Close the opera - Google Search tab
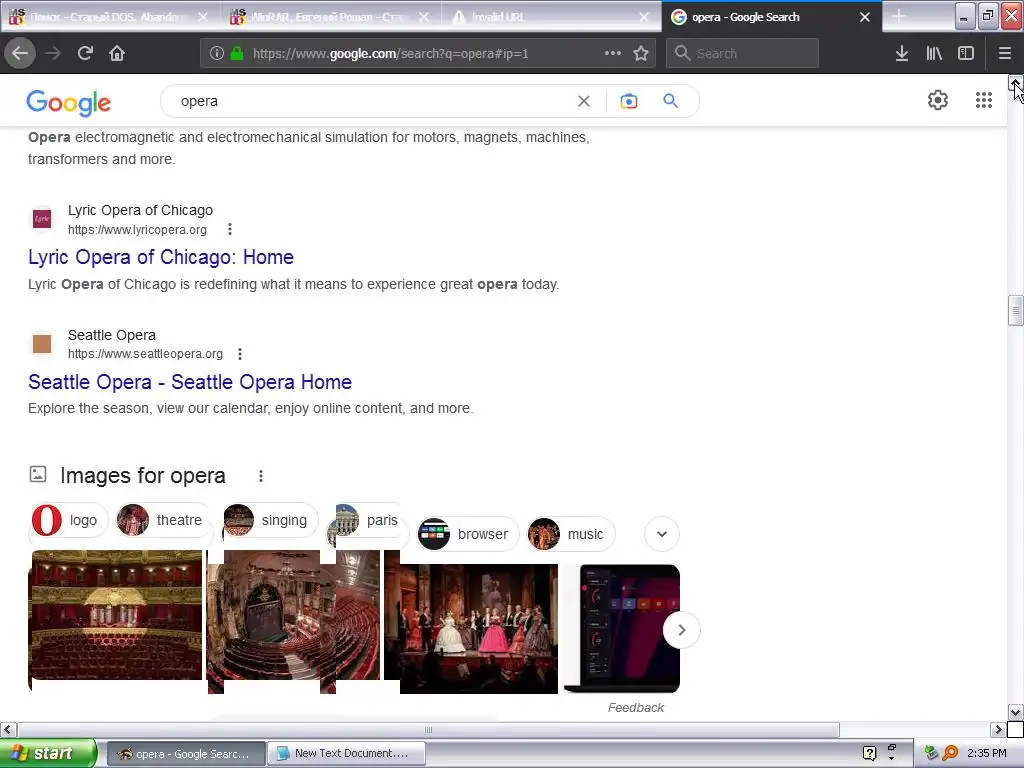The image size is (1024, 768). point(865,17)
